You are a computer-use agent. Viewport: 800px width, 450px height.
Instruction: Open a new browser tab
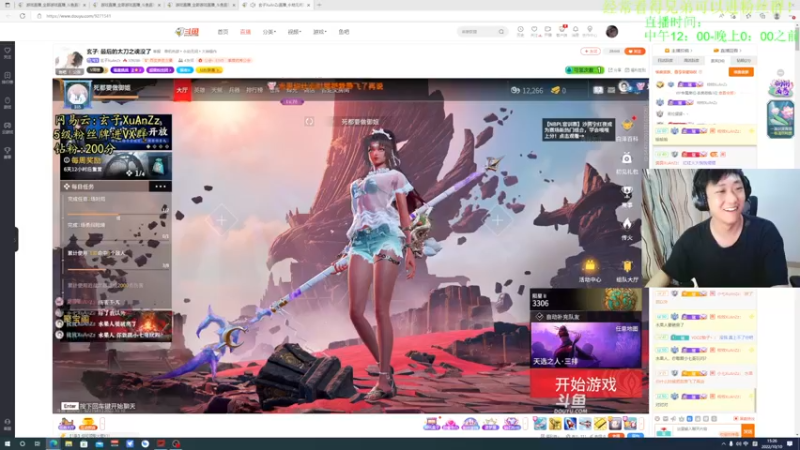(x=319, y=5)
